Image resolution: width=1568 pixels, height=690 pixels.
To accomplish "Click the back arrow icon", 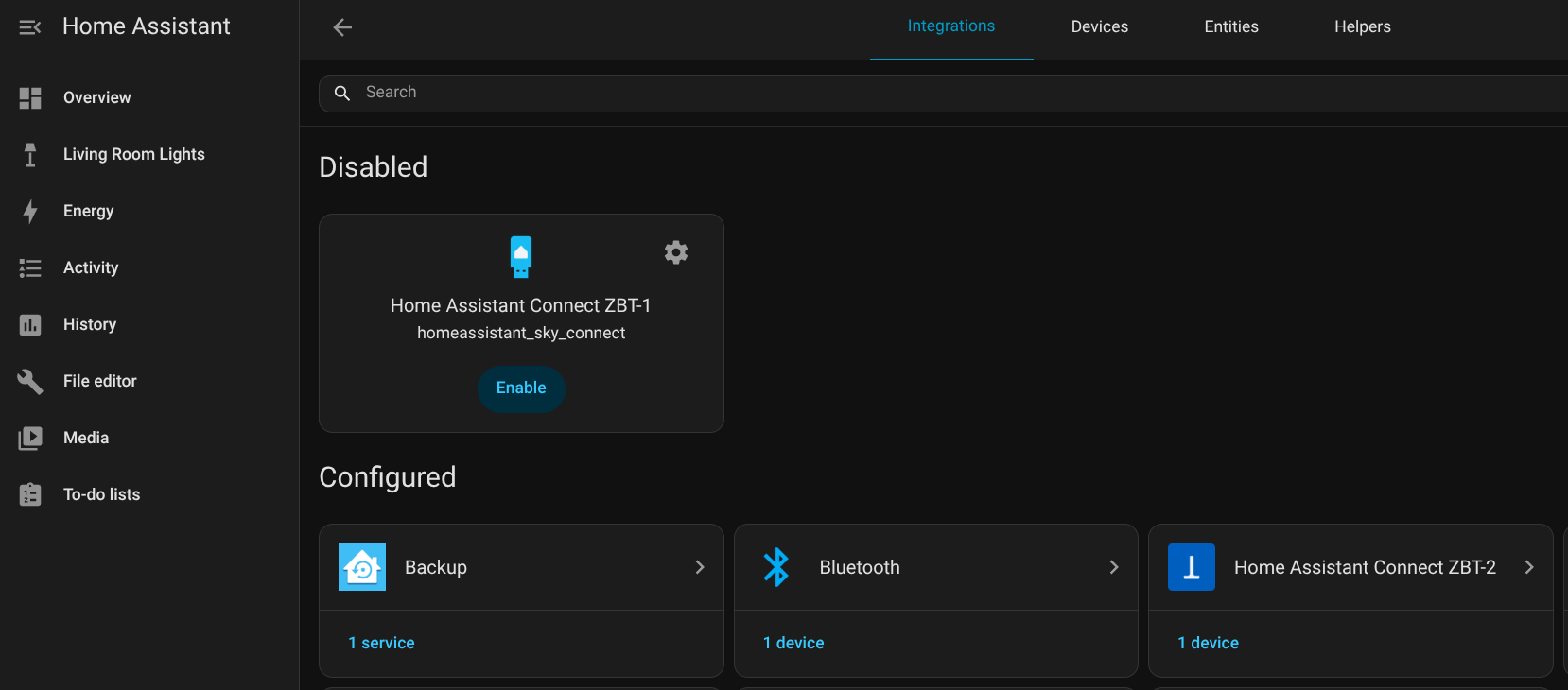I will [342, 27].
